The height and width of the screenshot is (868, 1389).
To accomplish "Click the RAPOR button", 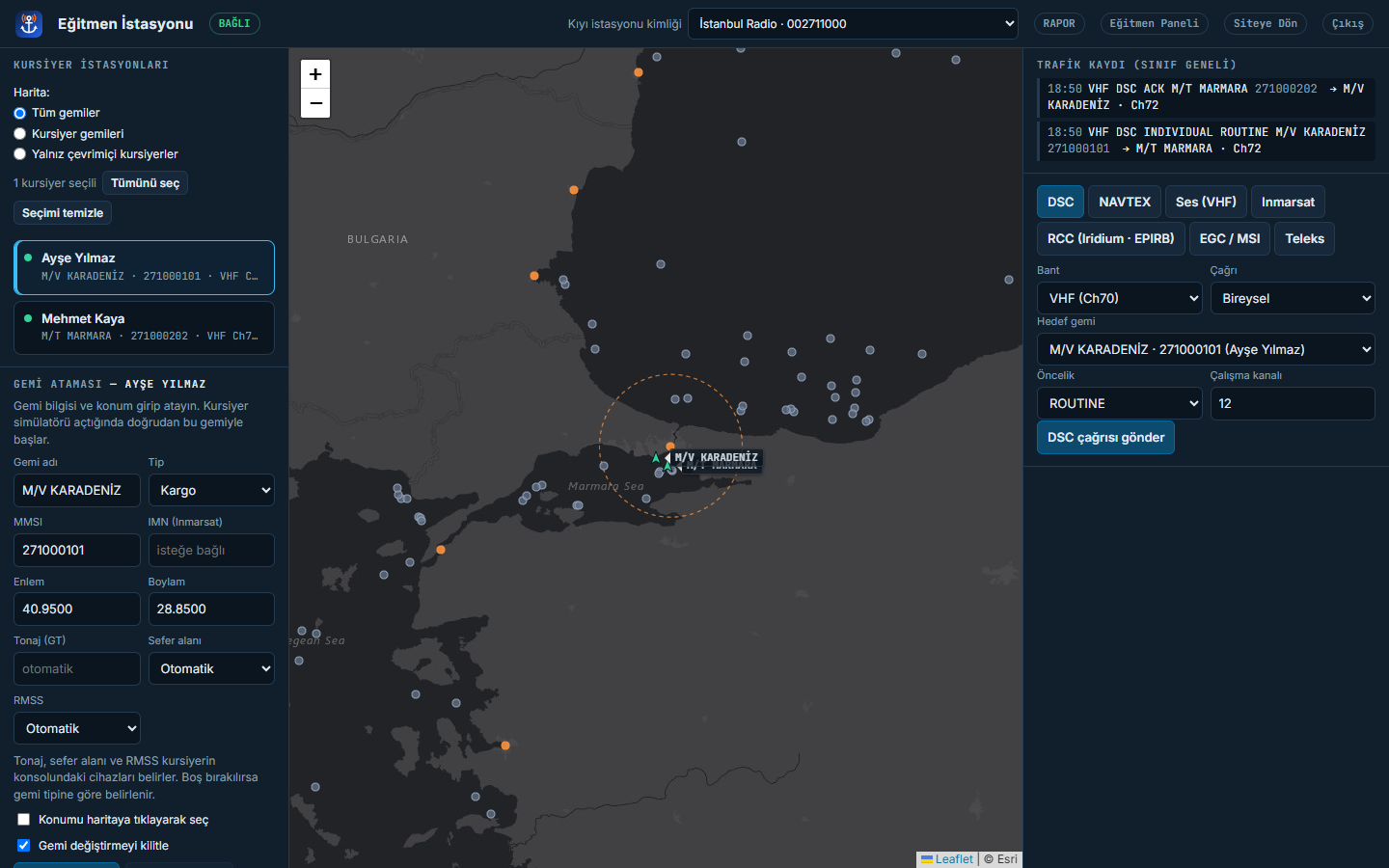I will [1059, 23].
